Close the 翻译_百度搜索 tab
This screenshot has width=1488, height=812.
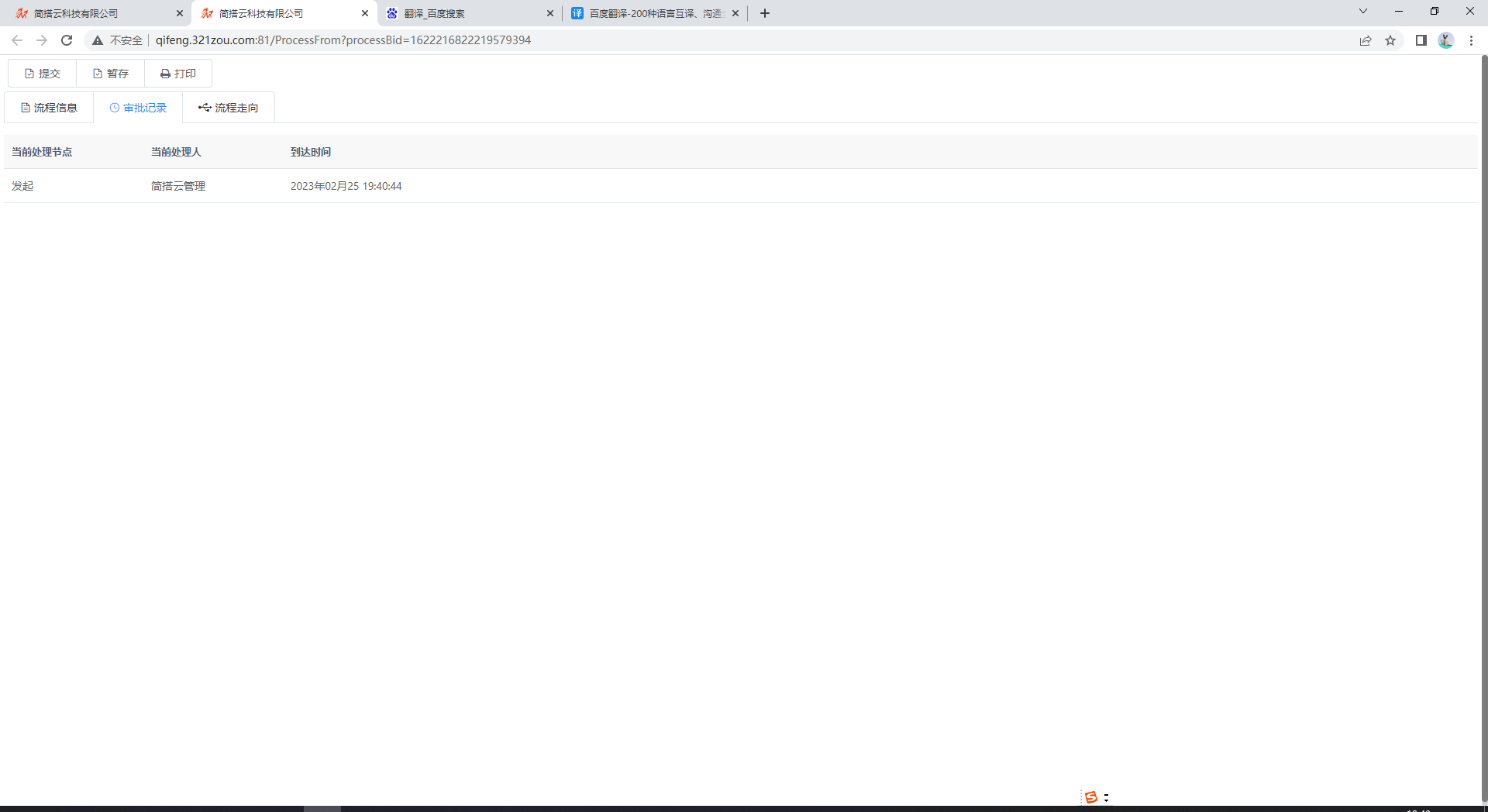[x=550, y=13]
